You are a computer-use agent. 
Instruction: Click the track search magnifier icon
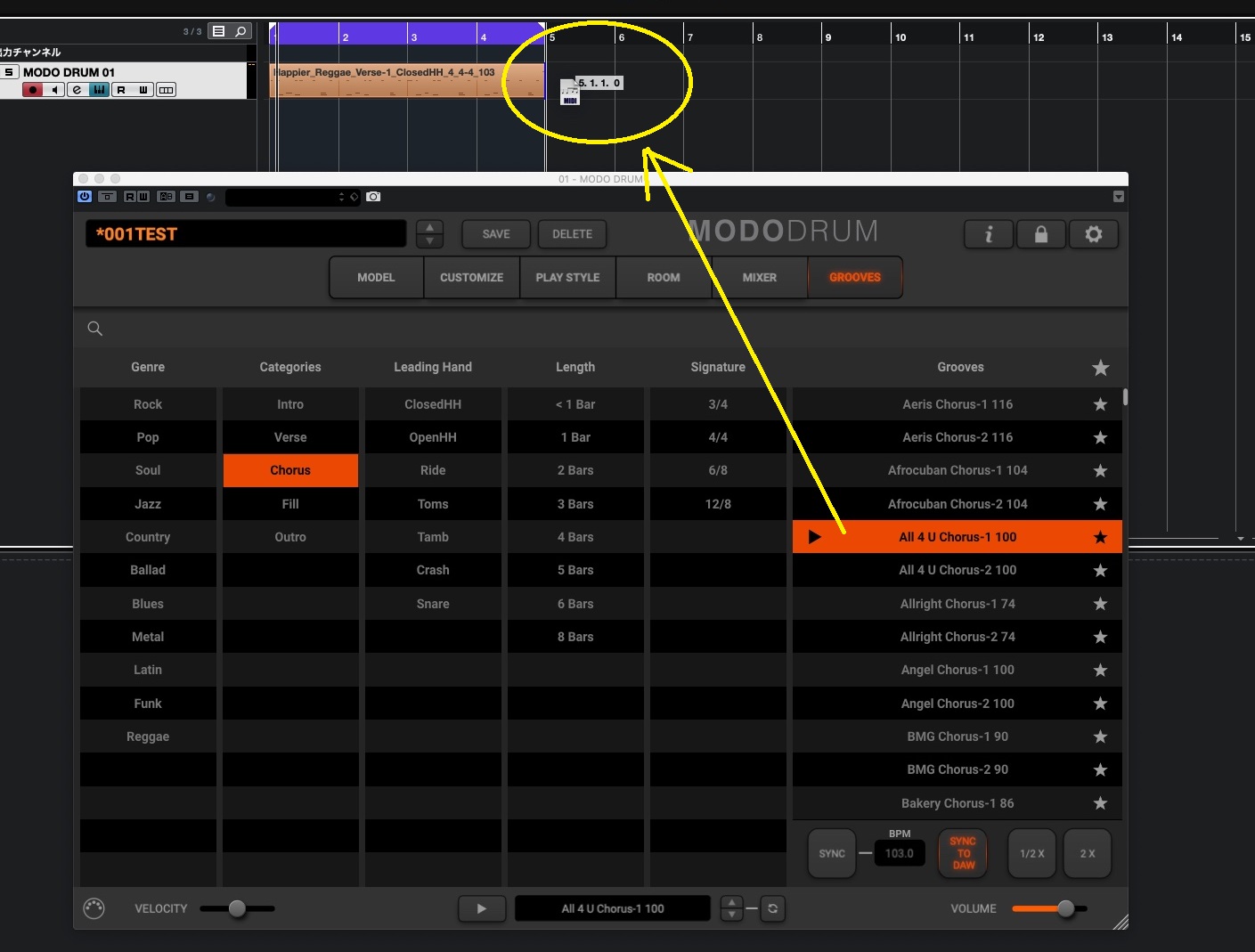[x=240, y=31]
